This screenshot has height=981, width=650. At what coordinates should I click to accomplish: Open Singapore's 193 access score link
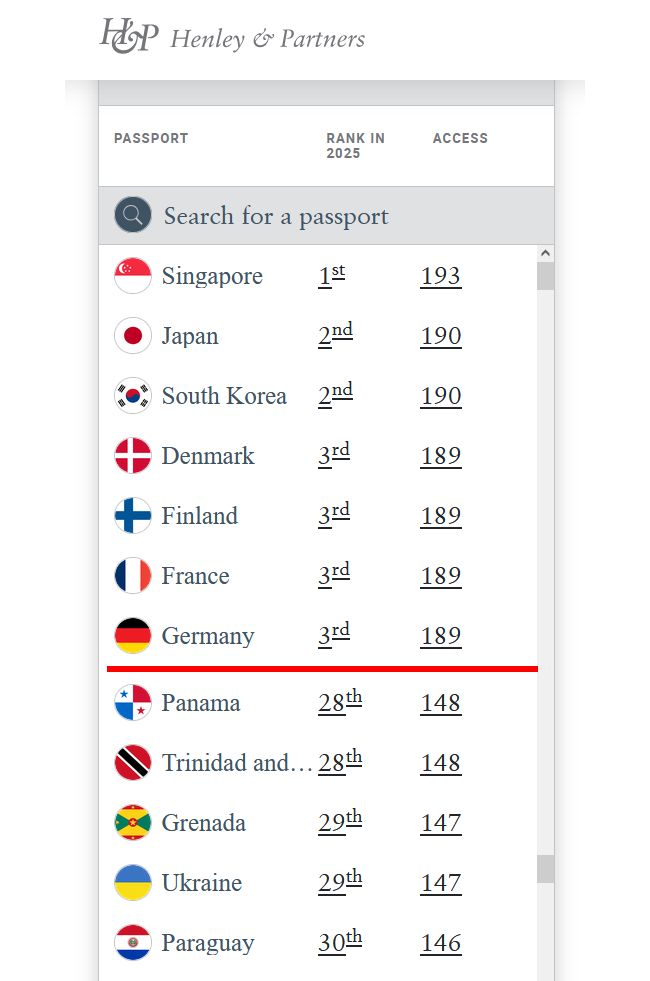[440, 276]
